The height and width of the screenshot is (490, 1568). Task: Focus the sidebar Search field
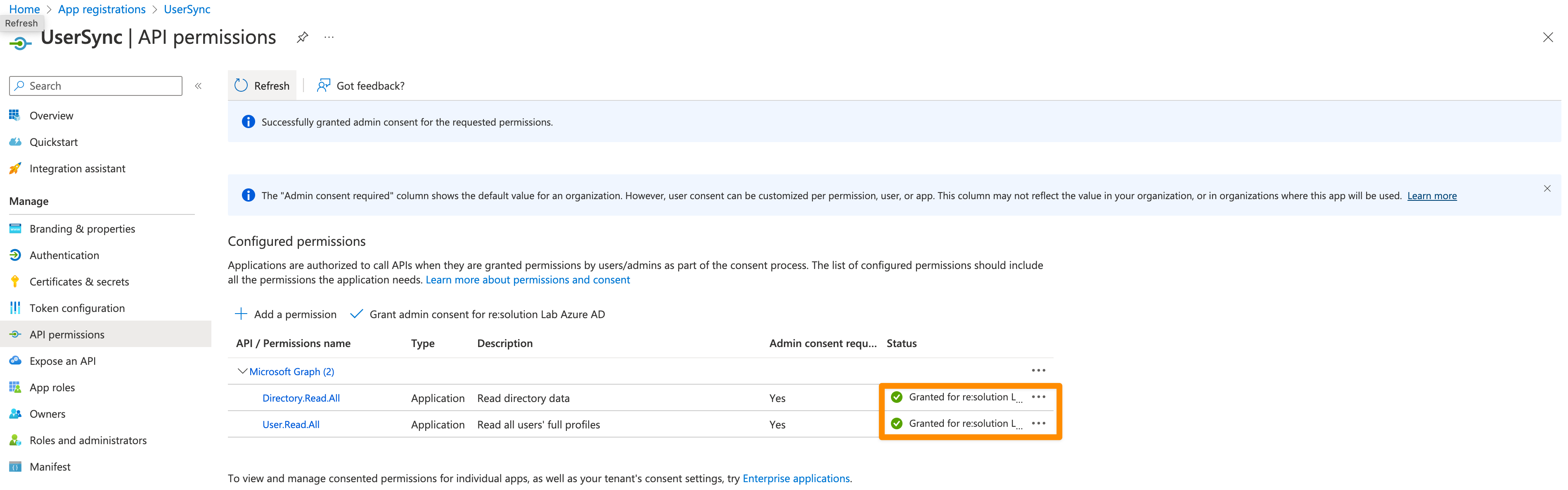click(x=95, y=86)
